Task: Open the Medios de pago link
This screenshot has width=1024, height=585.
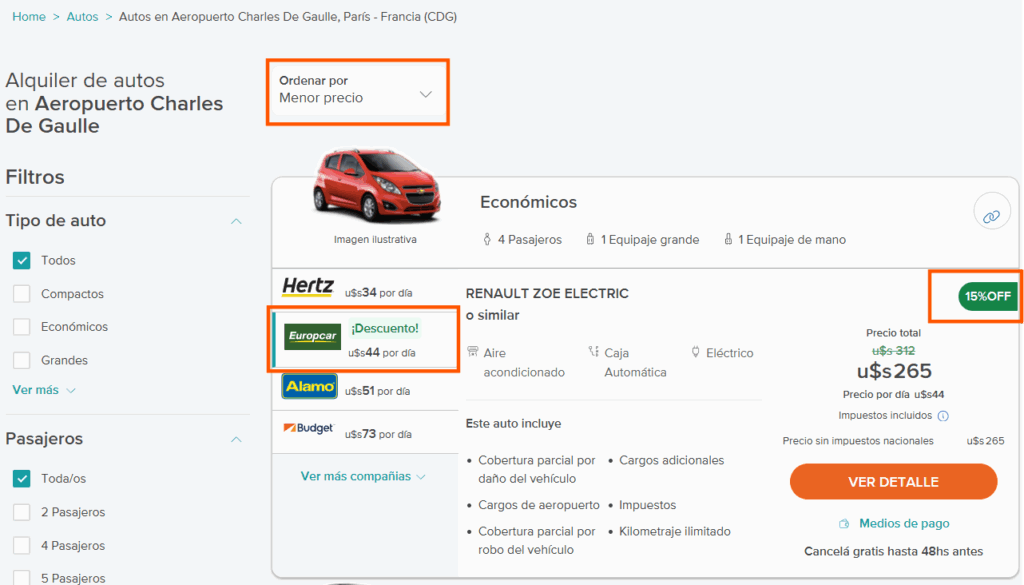Action: 903,522
